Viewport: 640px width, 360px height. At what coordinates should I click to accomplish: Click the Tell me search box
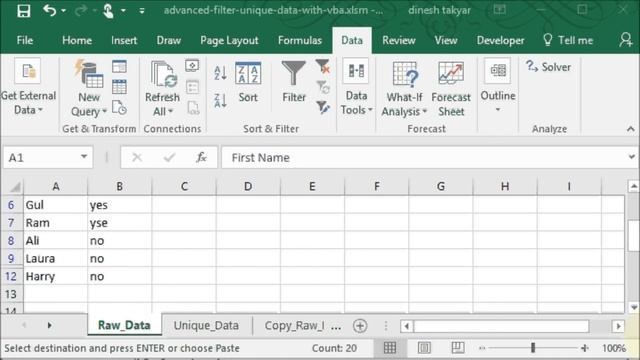click(x=568, y=40)
